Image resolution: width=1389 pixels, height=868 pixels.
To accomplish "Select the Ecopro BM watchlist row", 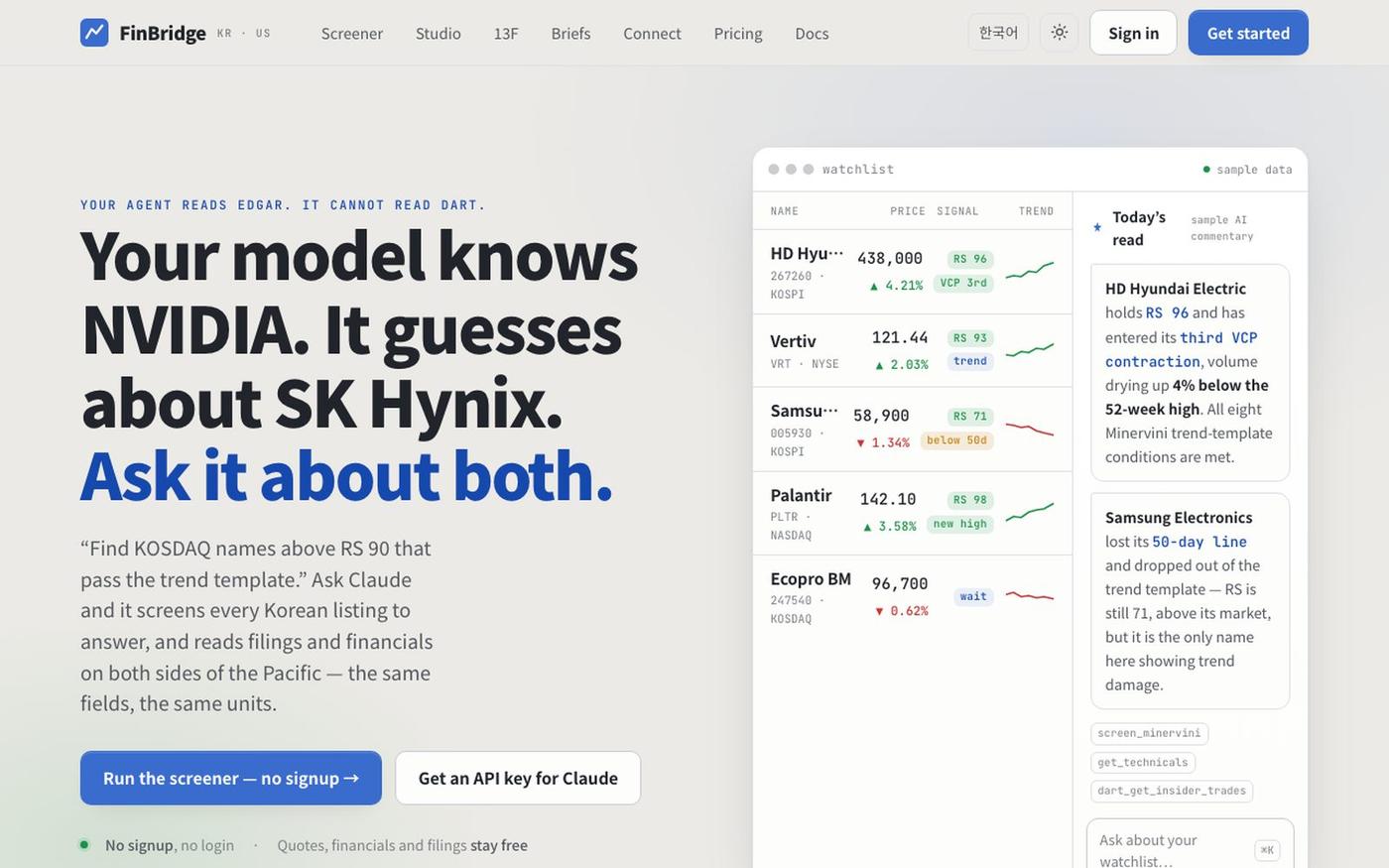I will 913,597.
